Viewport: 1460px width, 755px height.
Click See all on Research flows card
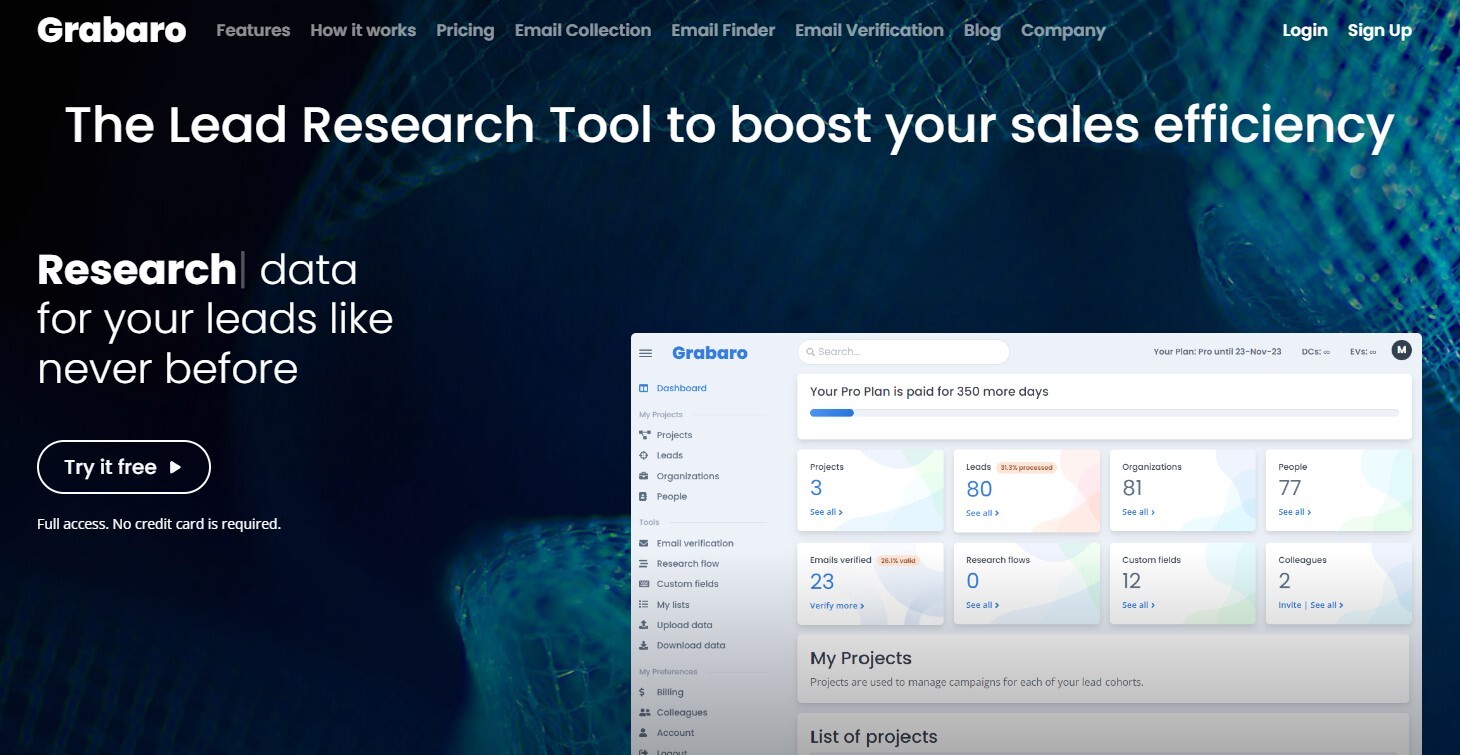pos(982,605)
